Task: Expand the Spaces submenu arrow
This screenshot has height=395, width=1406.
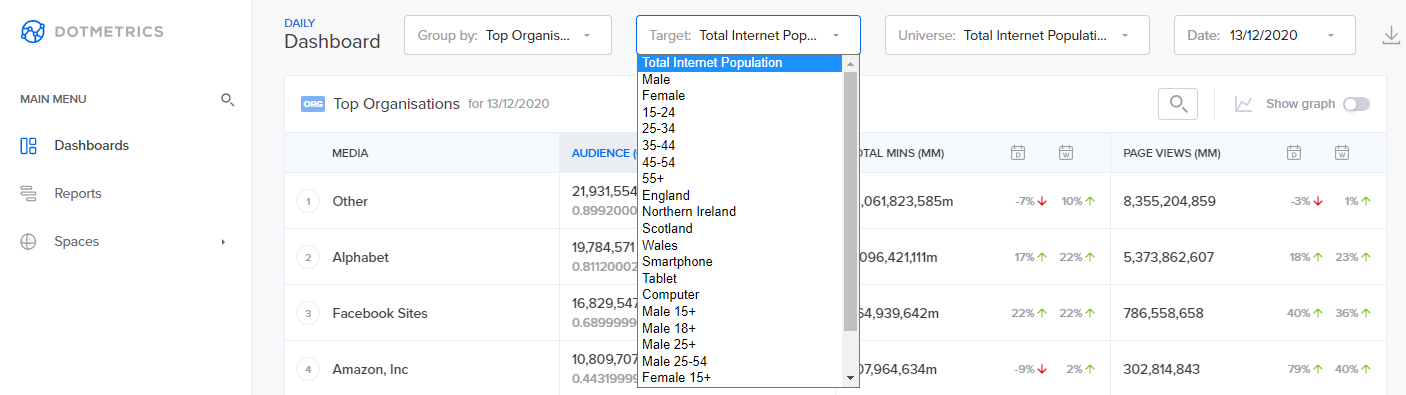Action: click(x=223, y=242)
